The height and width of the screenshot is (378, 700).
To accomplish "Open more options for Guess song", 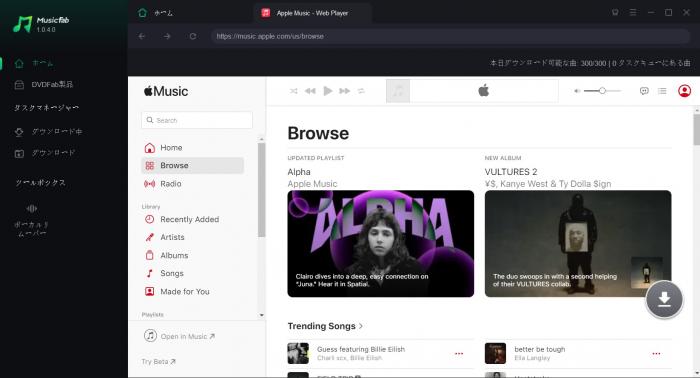I will pos(459,353).
